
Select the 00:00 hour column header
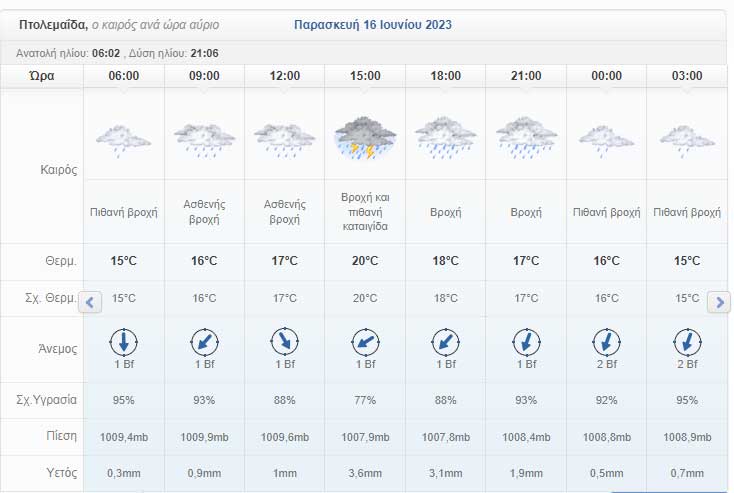pyautogui.click(x=606, y=76)
